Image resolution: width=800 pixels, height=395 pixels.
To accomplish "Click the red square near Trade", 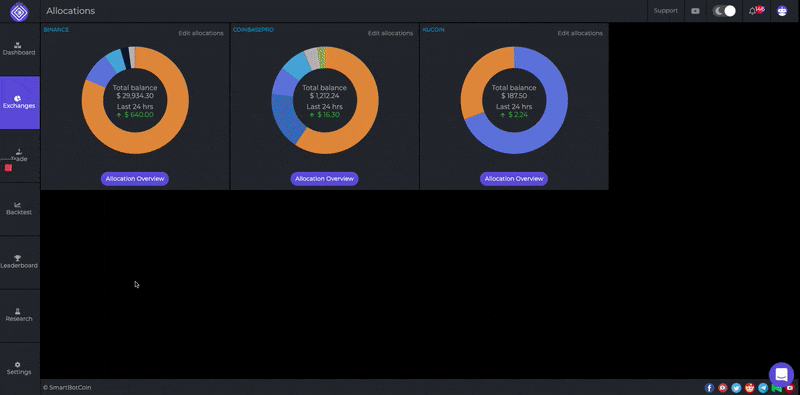I will (x=8, y=168).
